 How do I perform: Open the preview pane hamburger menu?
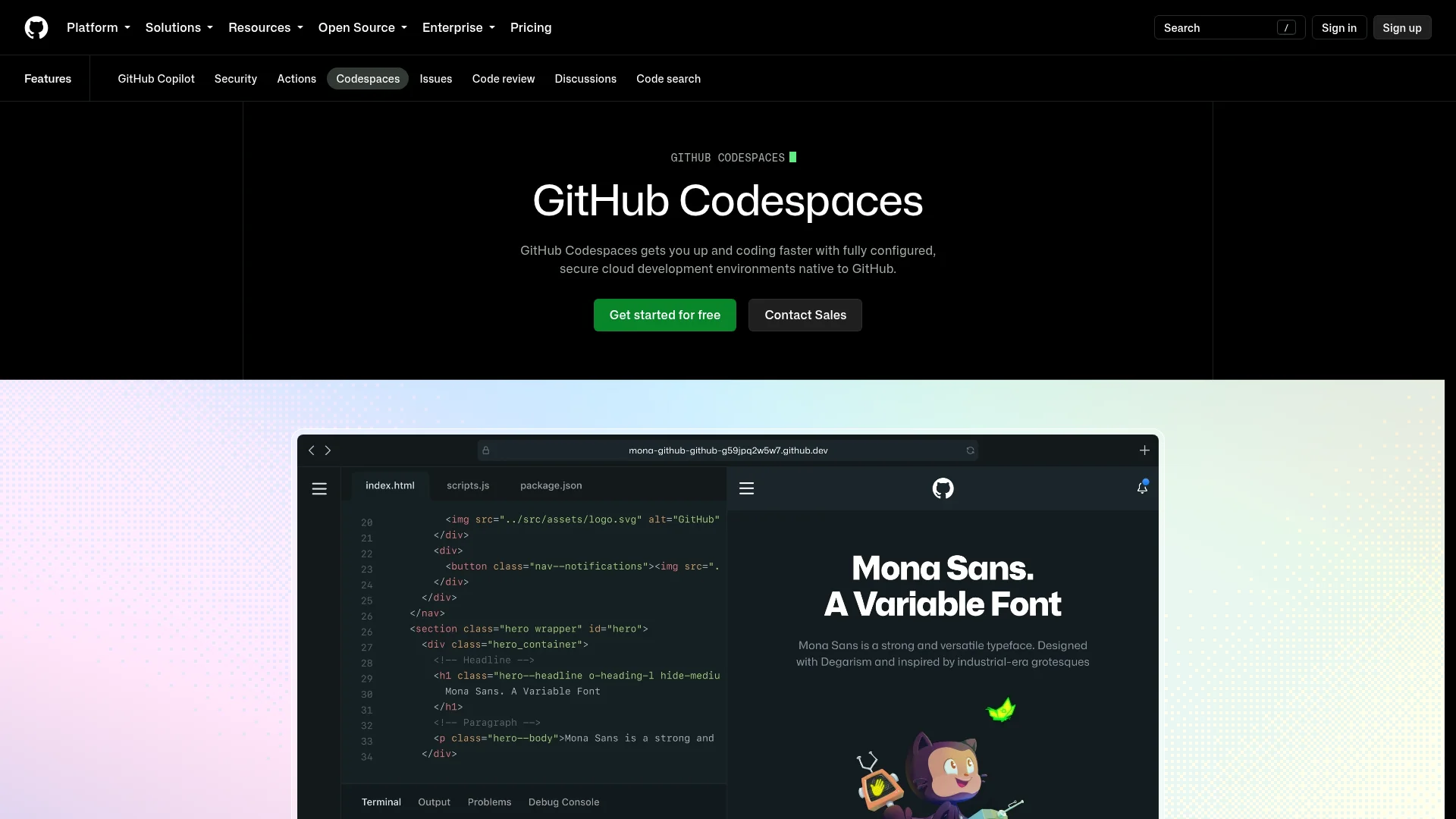[x=746, y=488]
